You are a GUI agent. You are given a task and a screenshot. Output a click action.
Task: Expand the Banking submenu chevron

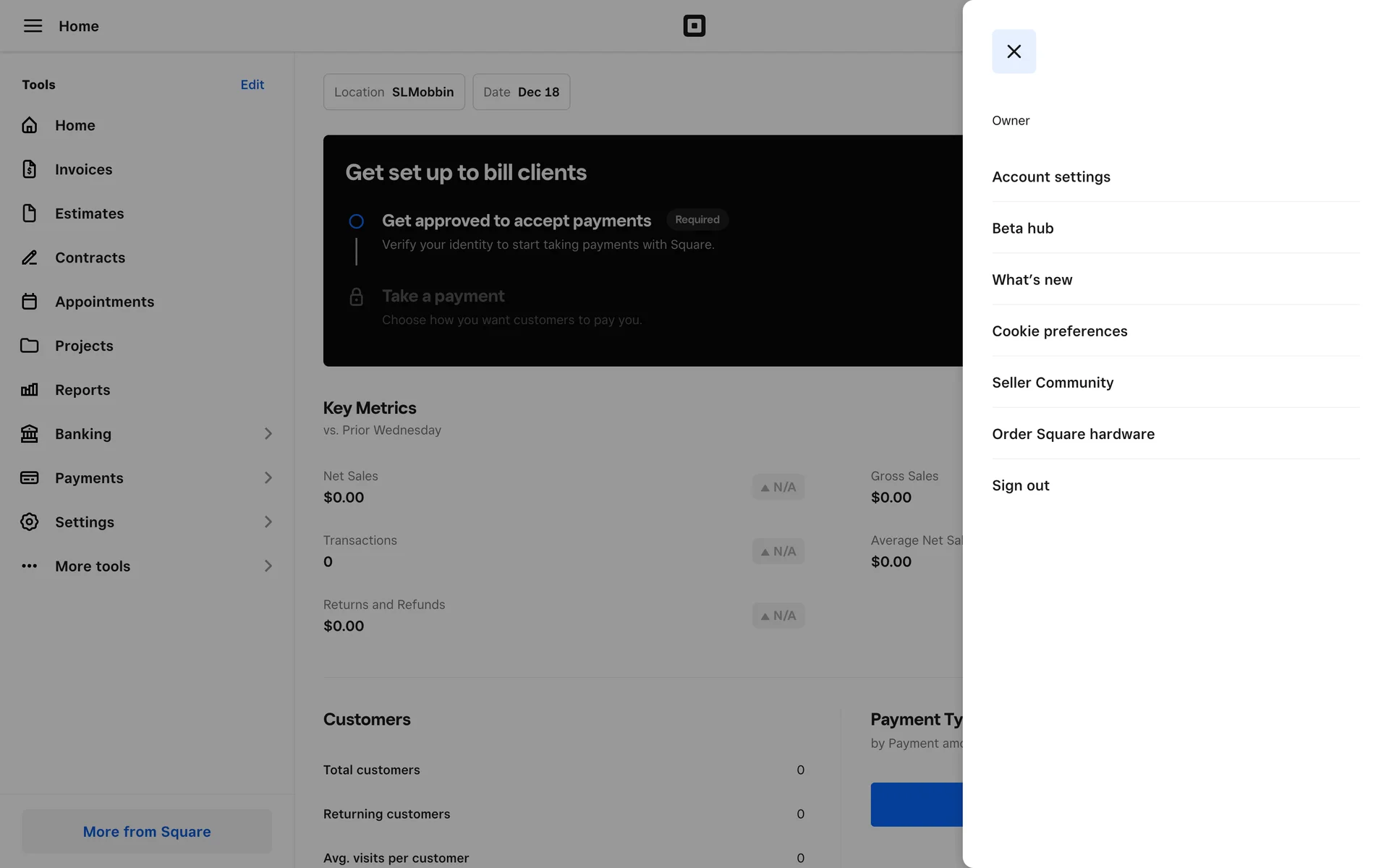(x=268, y=434)
